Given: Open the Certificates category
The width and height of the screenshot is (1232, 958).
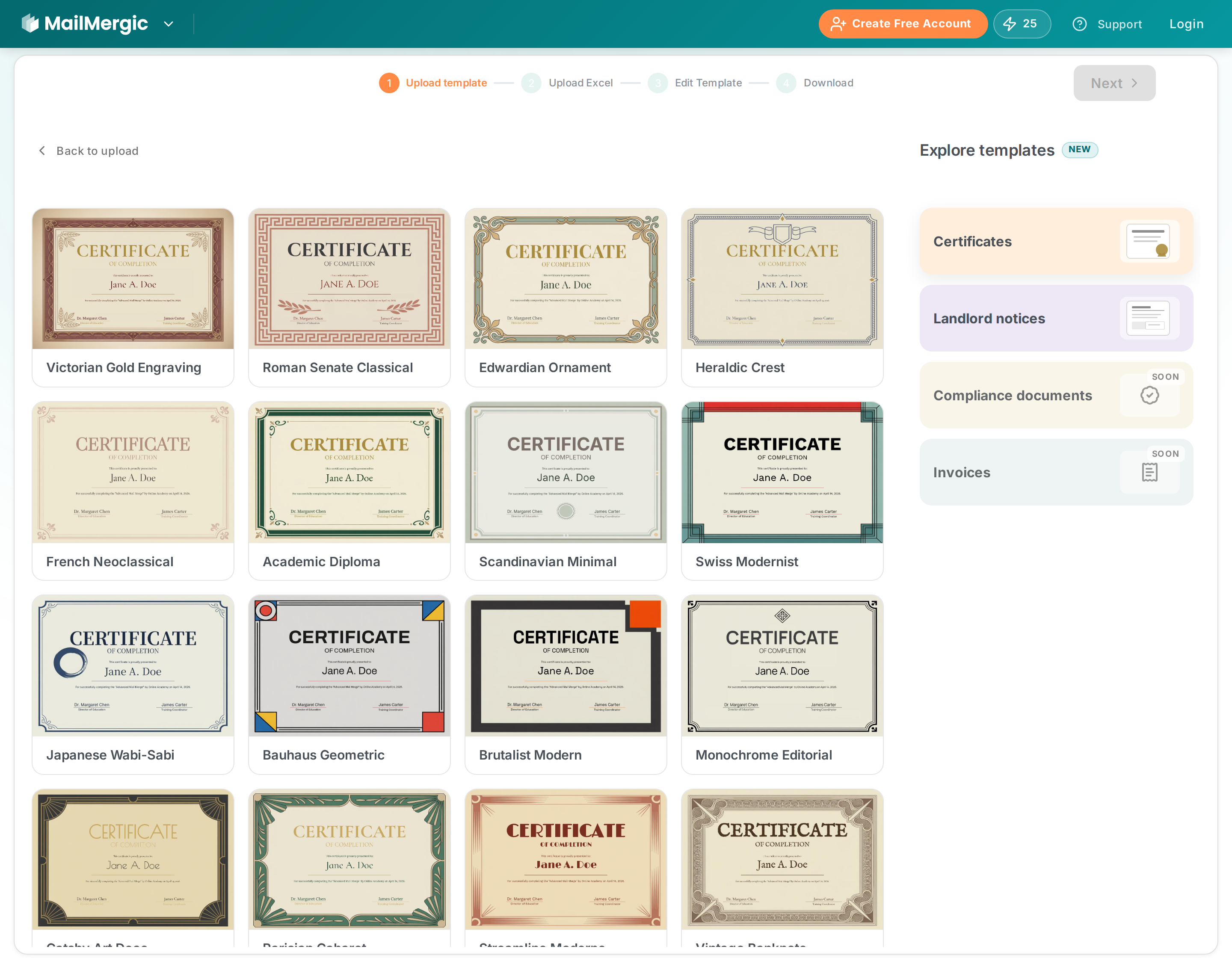Looking at the screenshot, I should pyautogui.click(x=1056, y=241).
